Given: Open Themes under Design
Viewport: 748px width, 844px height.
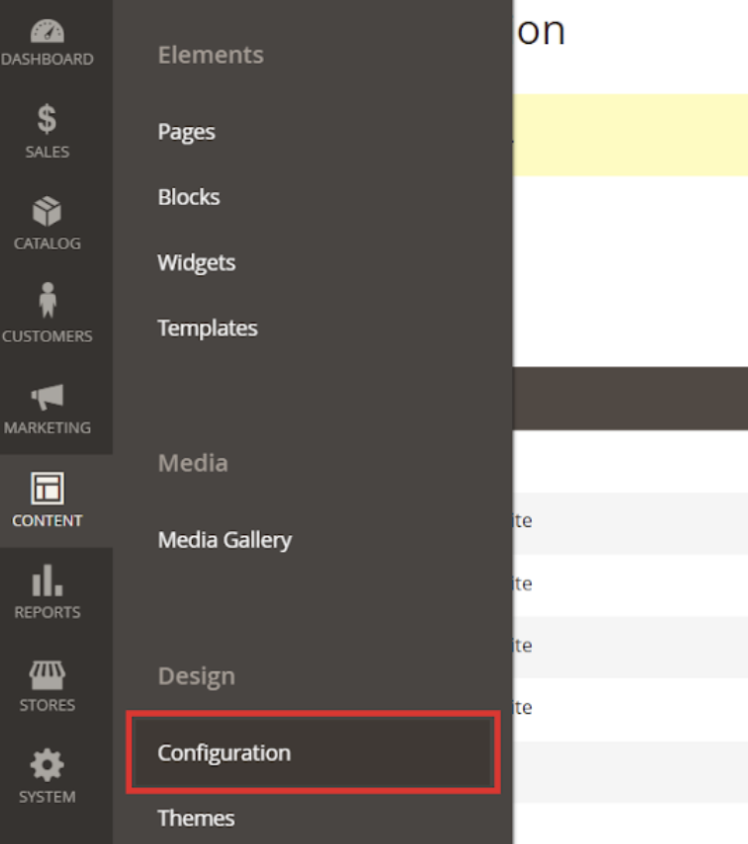Looking at the screenshot, I should (x=196, y=818).
